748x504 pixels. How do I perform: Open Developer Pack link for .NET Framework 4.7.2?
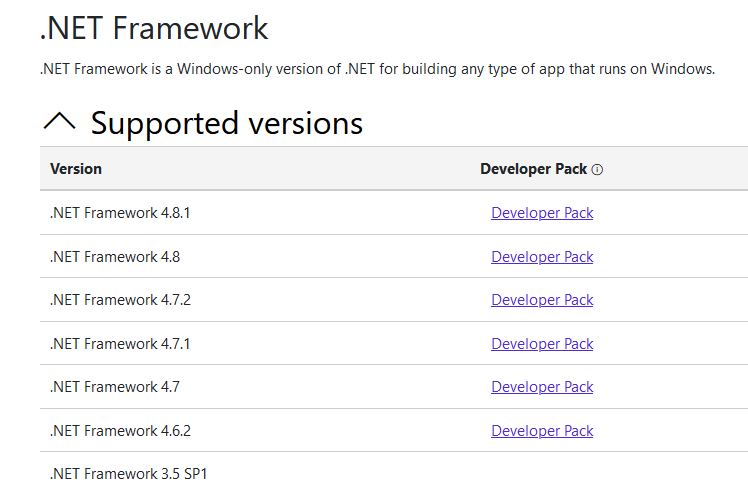[542, 299]
